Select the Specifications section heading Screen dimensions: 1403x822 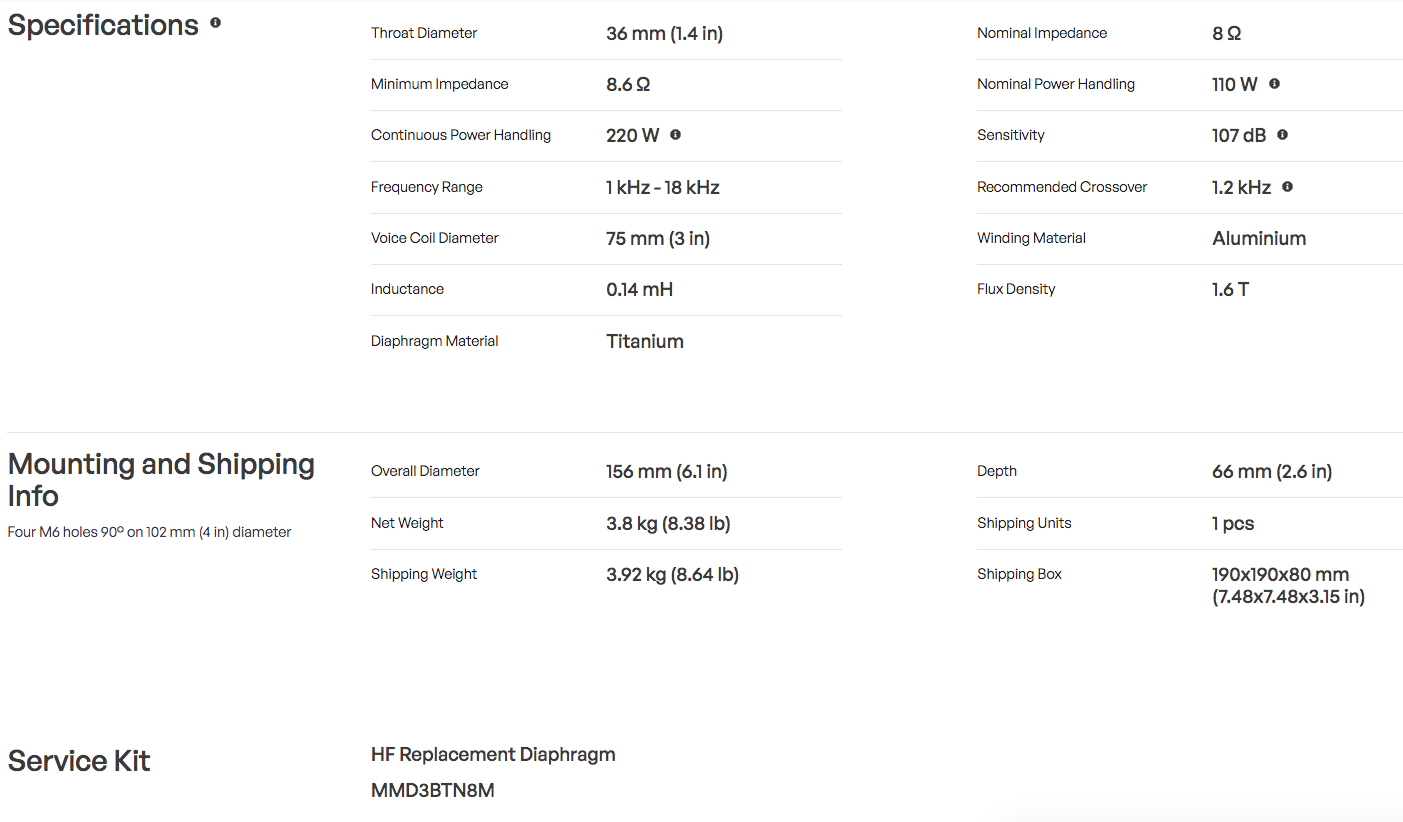pos(103,25)
